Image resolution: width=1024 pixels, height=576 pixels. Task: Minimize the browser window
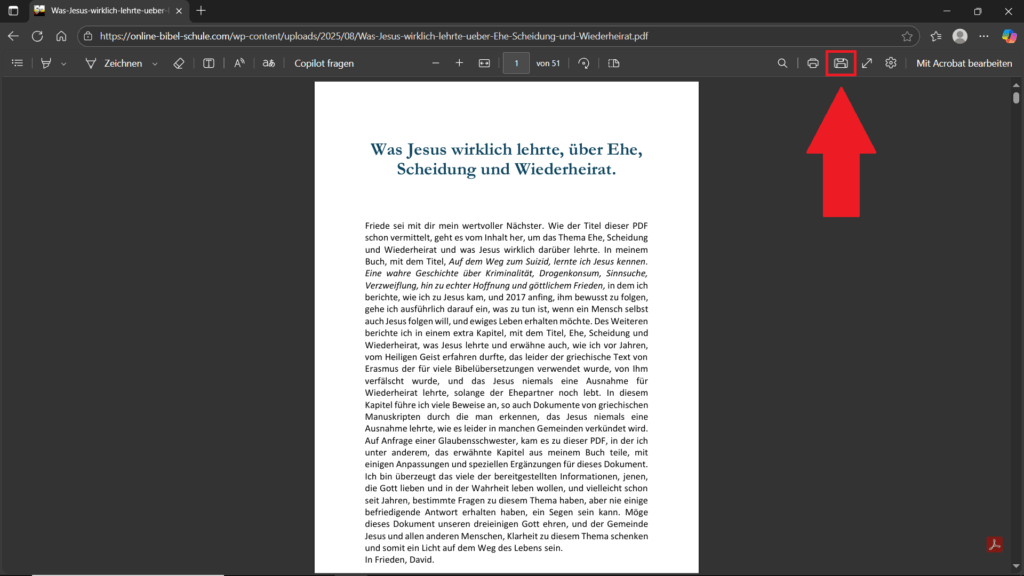(947, 11)
